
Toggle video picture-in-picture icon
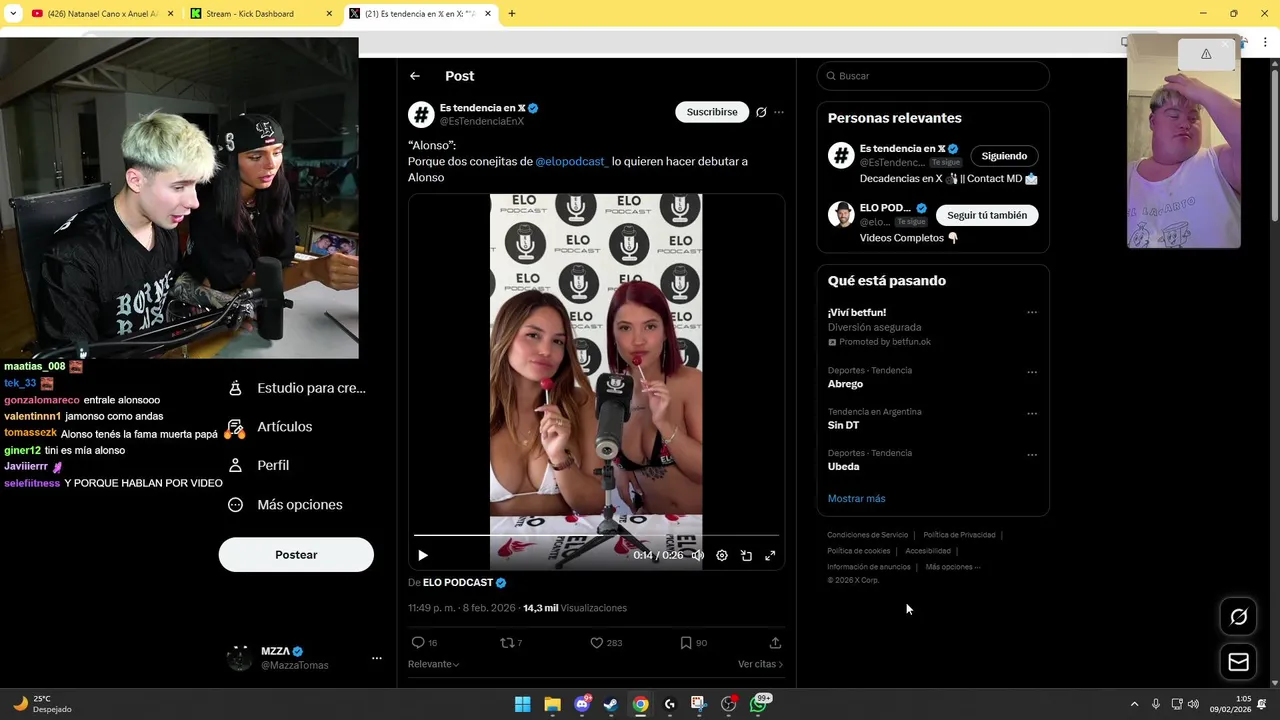coord(746,555)
